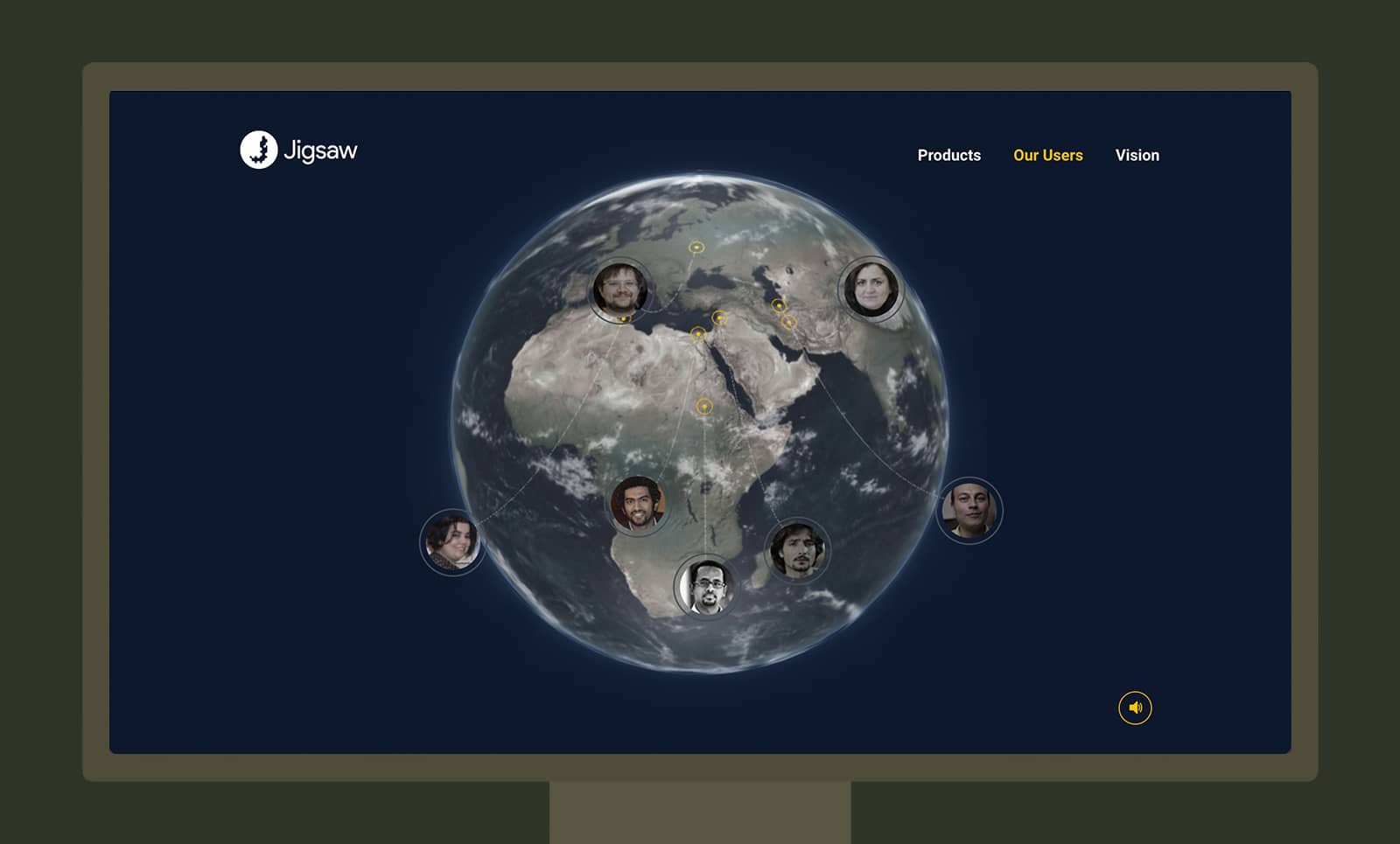Click the dark-haired bearded man's portrait off Africa's east coast
The width and height of the screenshot is (1400, 844).
(796, 550)
